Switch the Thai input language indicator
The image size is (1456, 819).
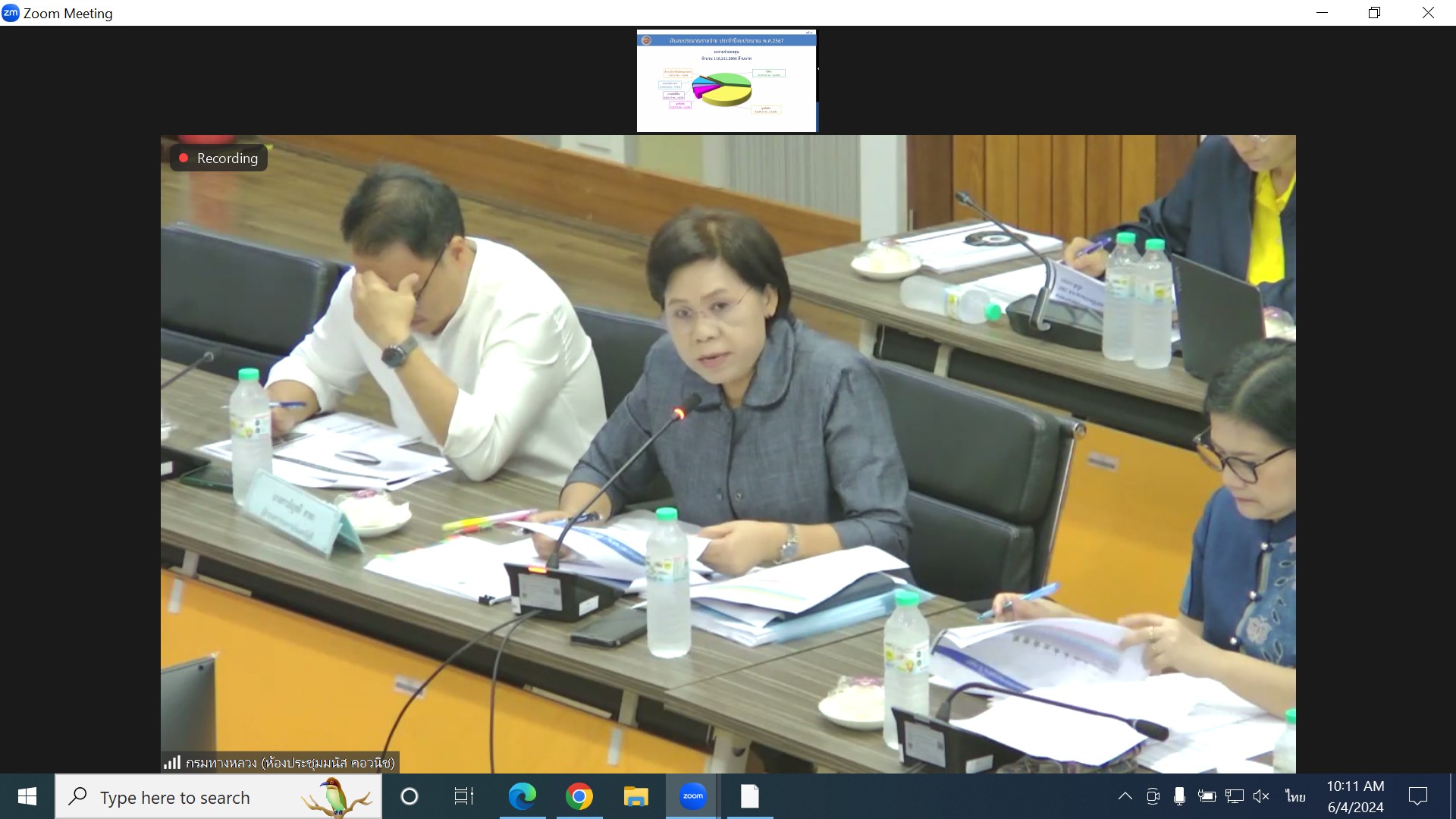pos(1295,796)
